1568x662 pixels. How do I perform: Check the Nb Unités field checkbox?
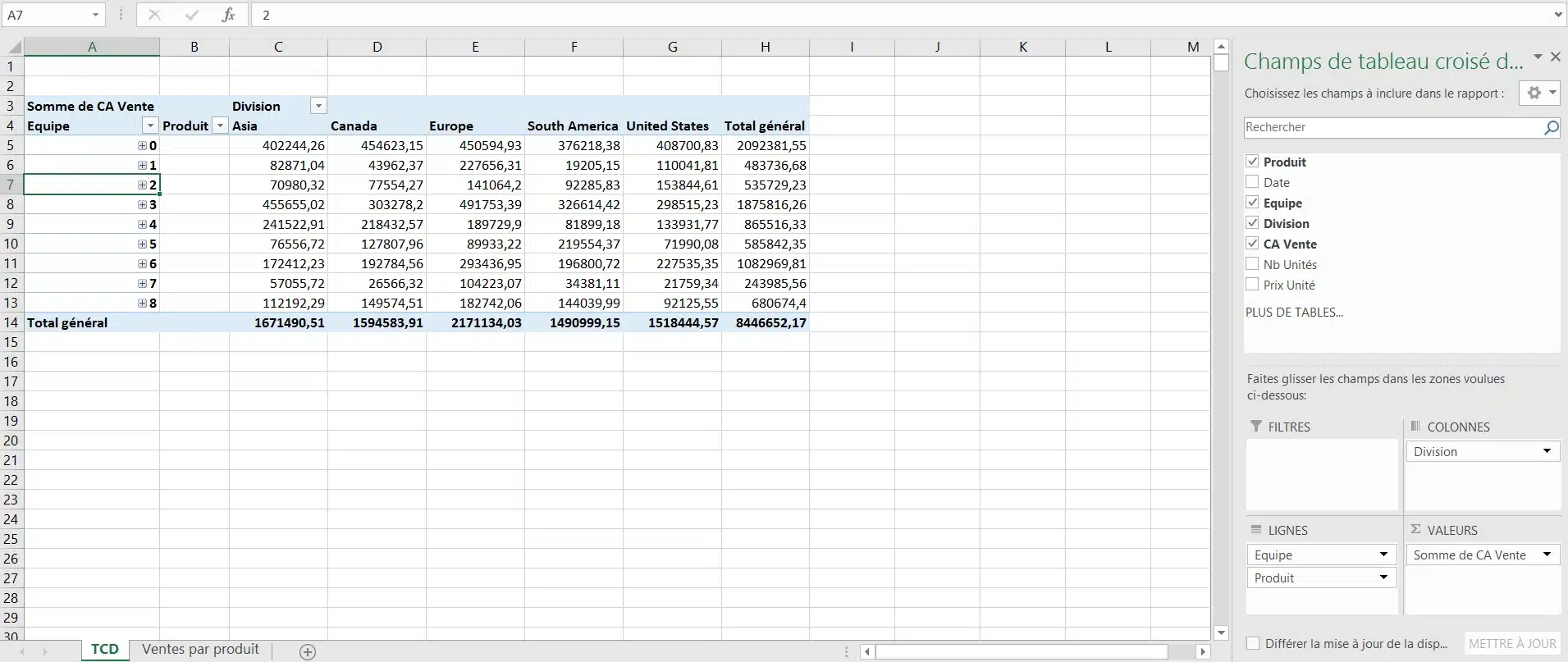click(x=1252, y=264)
